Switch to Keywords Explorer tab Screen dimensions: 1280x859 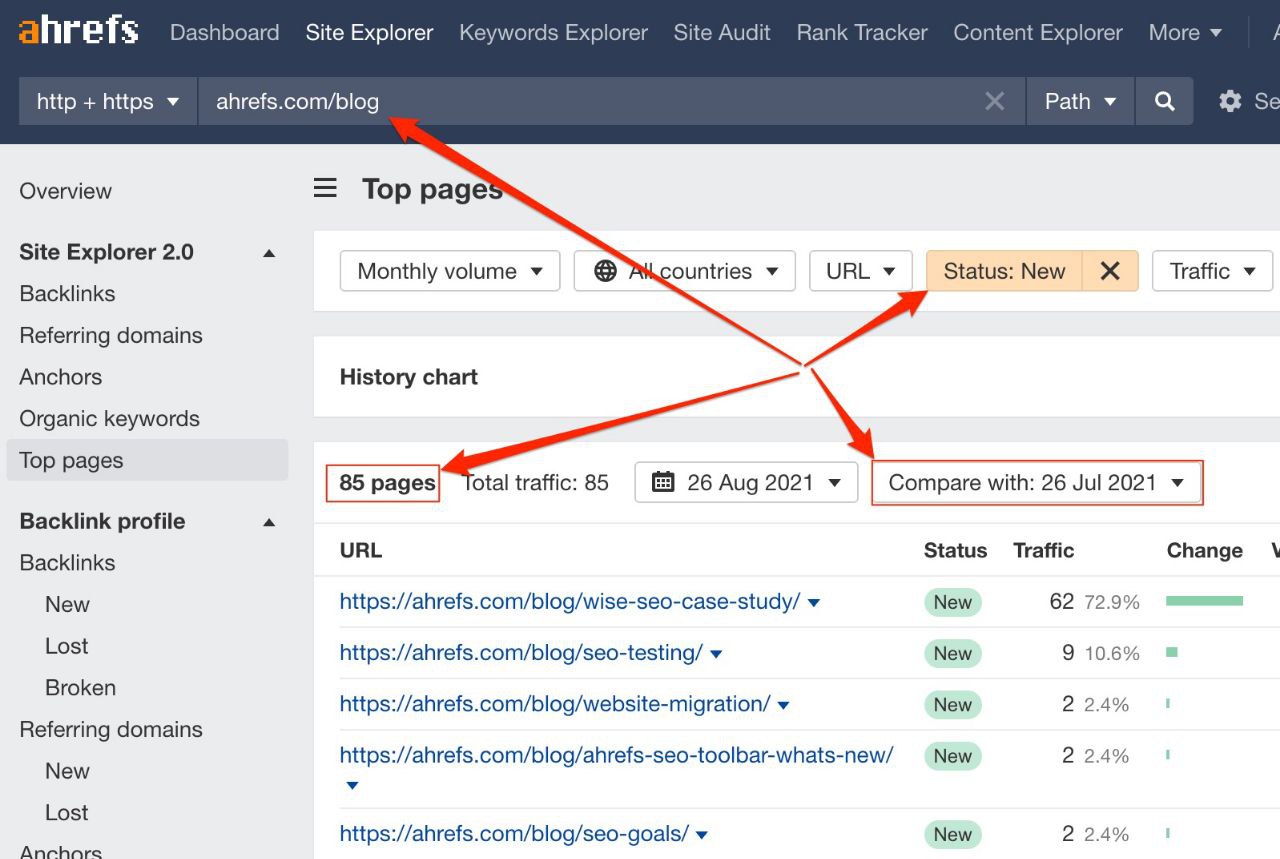[x=553, y=32]
